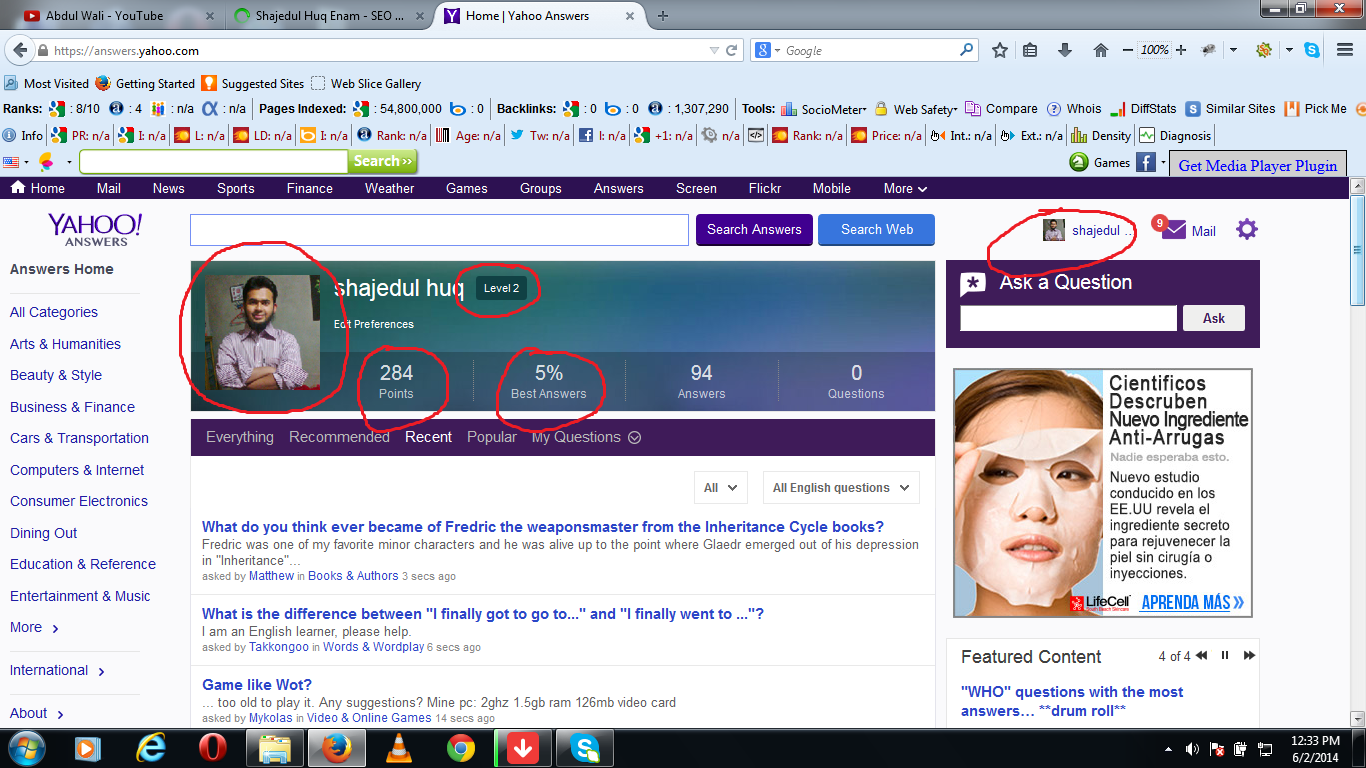The width and height of the screenshot is (1366, 768).
Task: Open the All English questions dropdown
Action: click(x=841, y=488)
